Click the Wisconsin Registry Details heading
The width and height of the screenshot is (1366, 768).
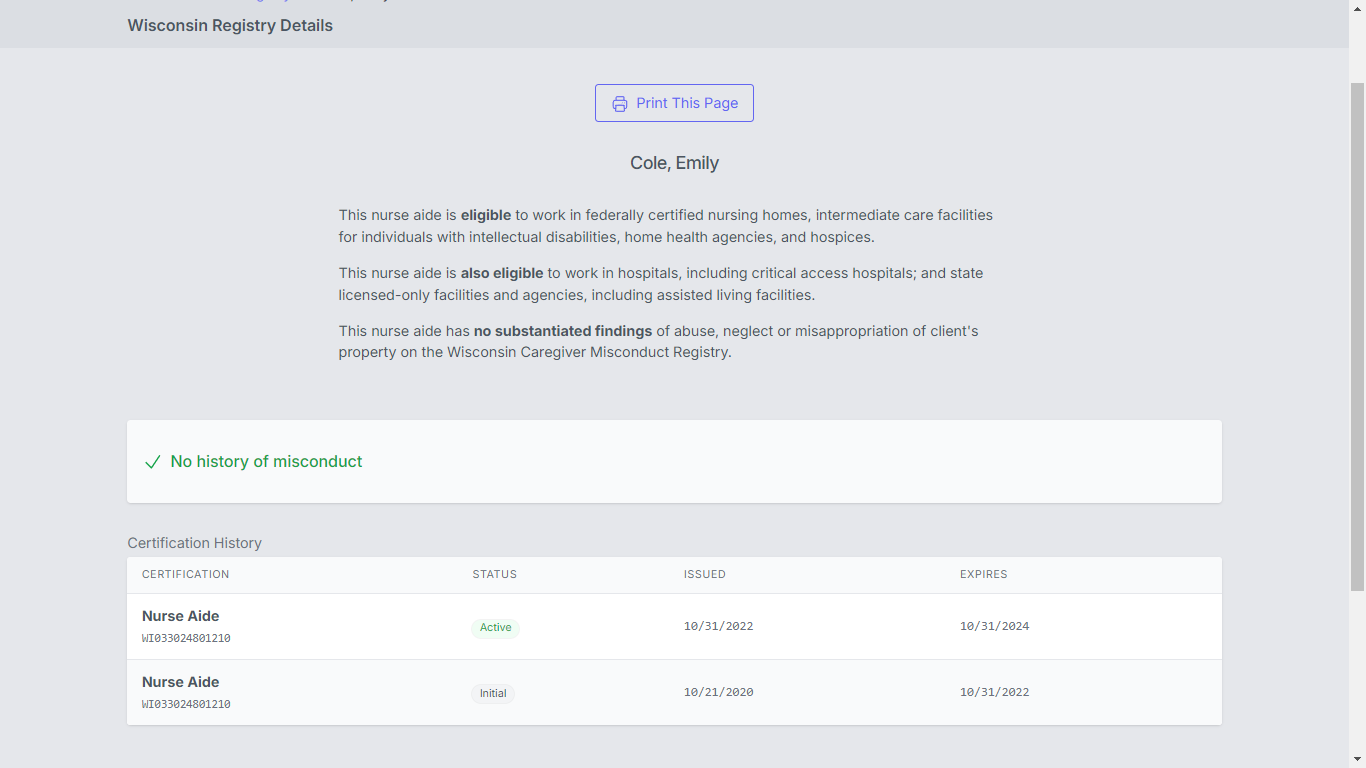pos(230,26)
